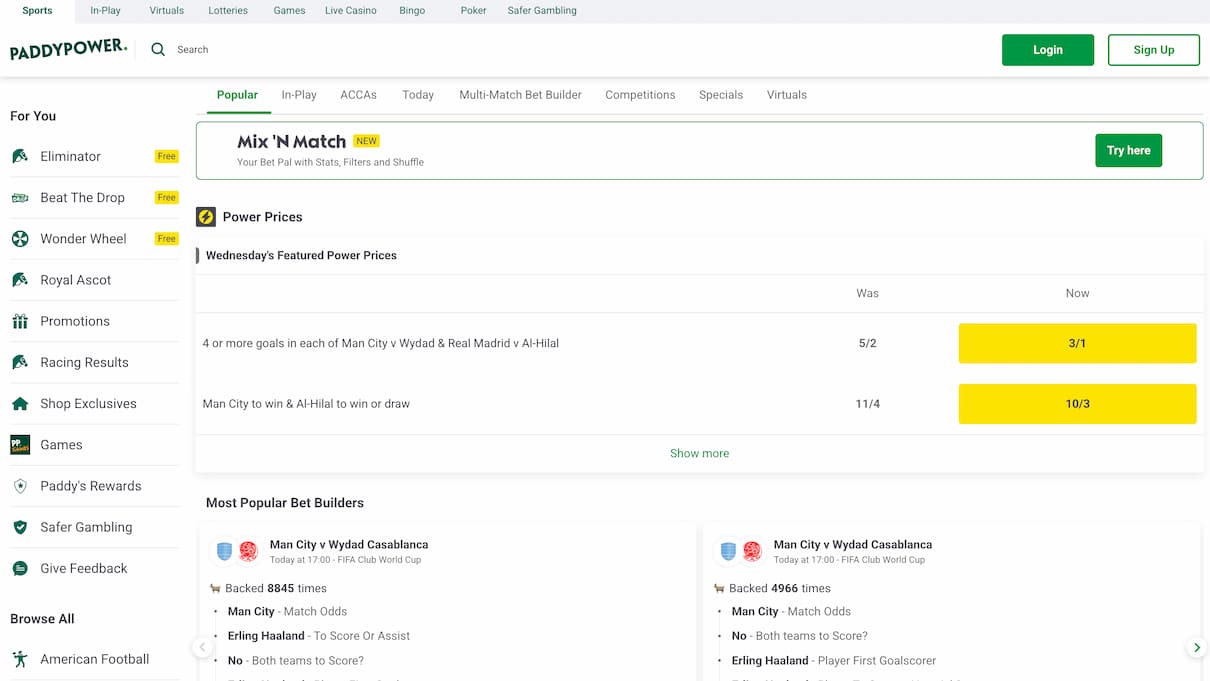
Task: Click the Beat The Drop icon
Action: [20, 198]
